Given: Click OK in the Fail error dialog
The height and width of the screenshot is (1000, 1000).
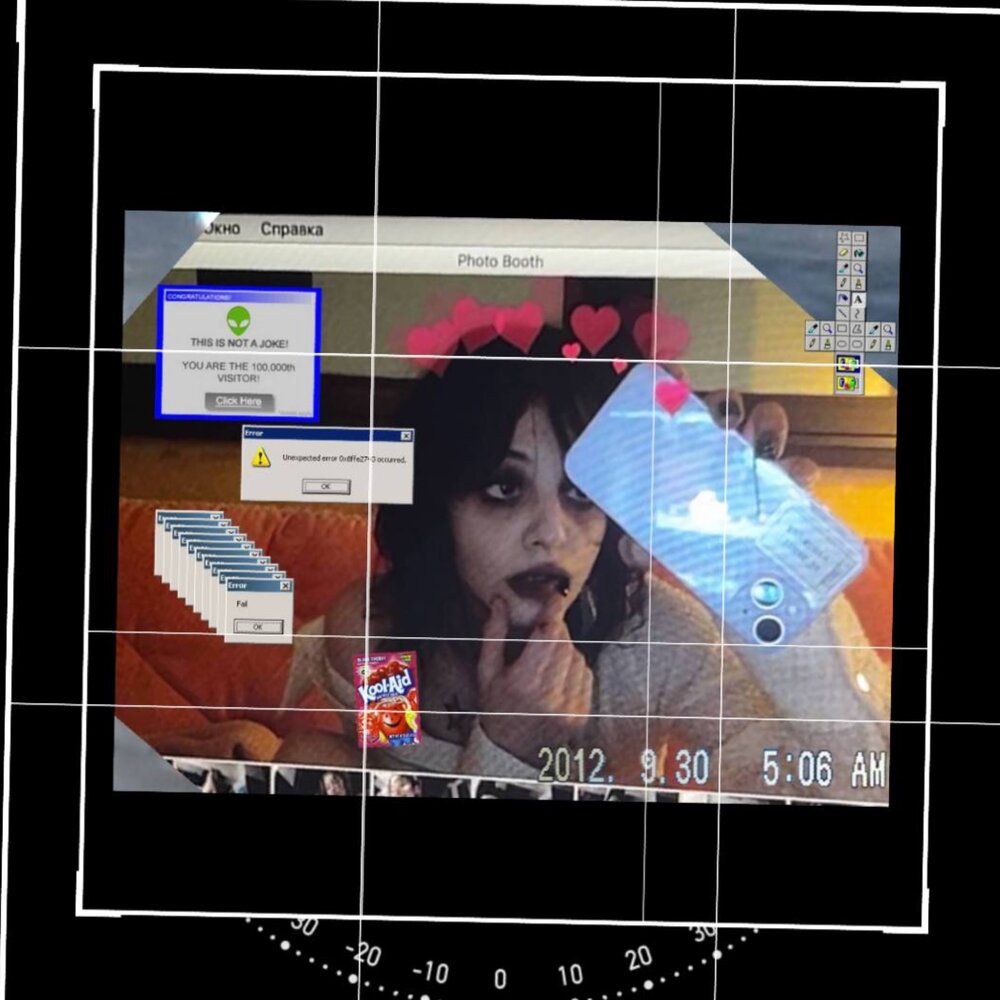Looking at the screenshot, I should point(258,627).
